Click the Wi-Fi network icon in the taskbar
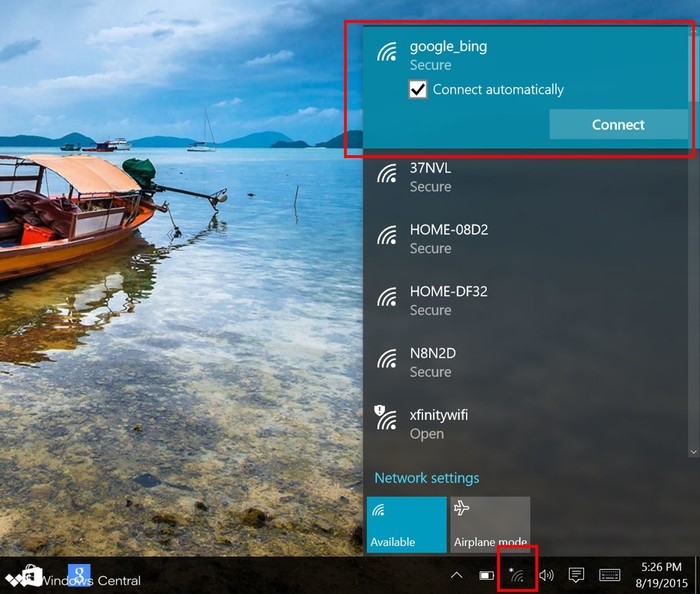Viewport: 700px width, 594px height. point(516,575)
